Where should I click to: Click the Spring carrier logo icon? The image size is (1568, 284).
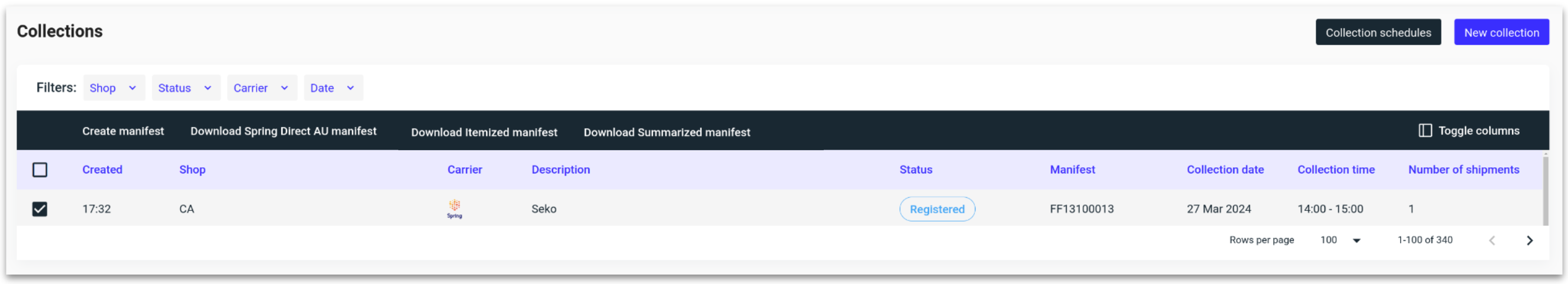coord(454,209)
